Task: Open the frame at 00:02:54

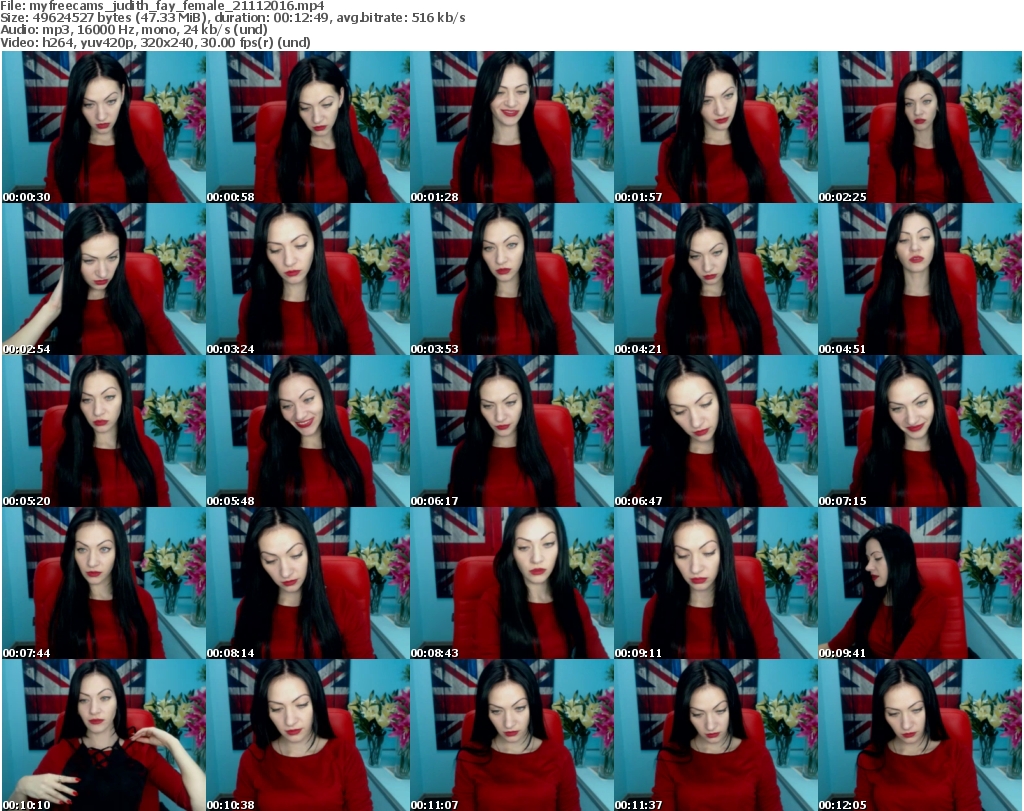Action: [104, 279]
